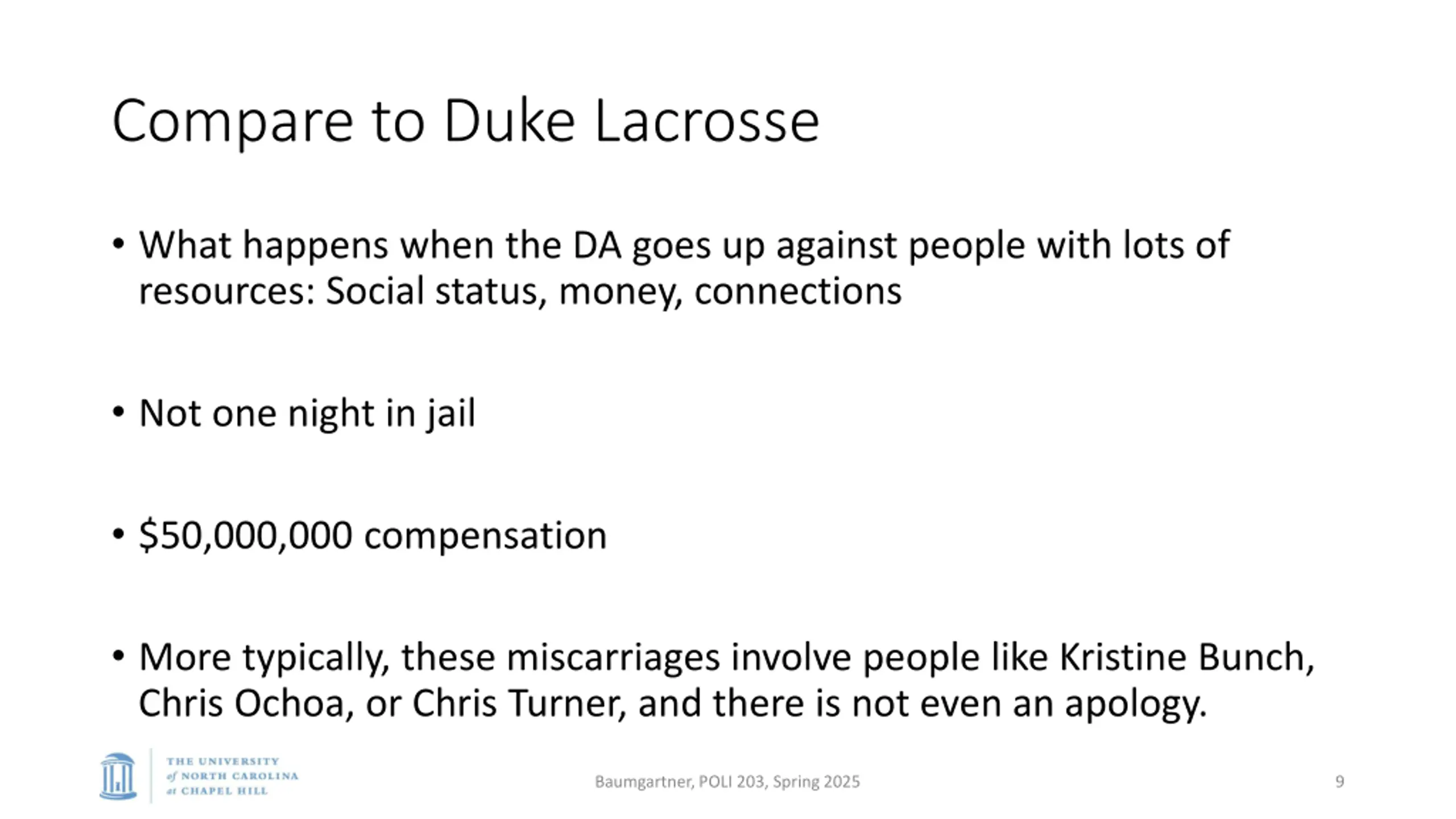
Task: Click footer text 'Baumgartner, POLI 203, Spring 2025'
Action: (727, 782)
